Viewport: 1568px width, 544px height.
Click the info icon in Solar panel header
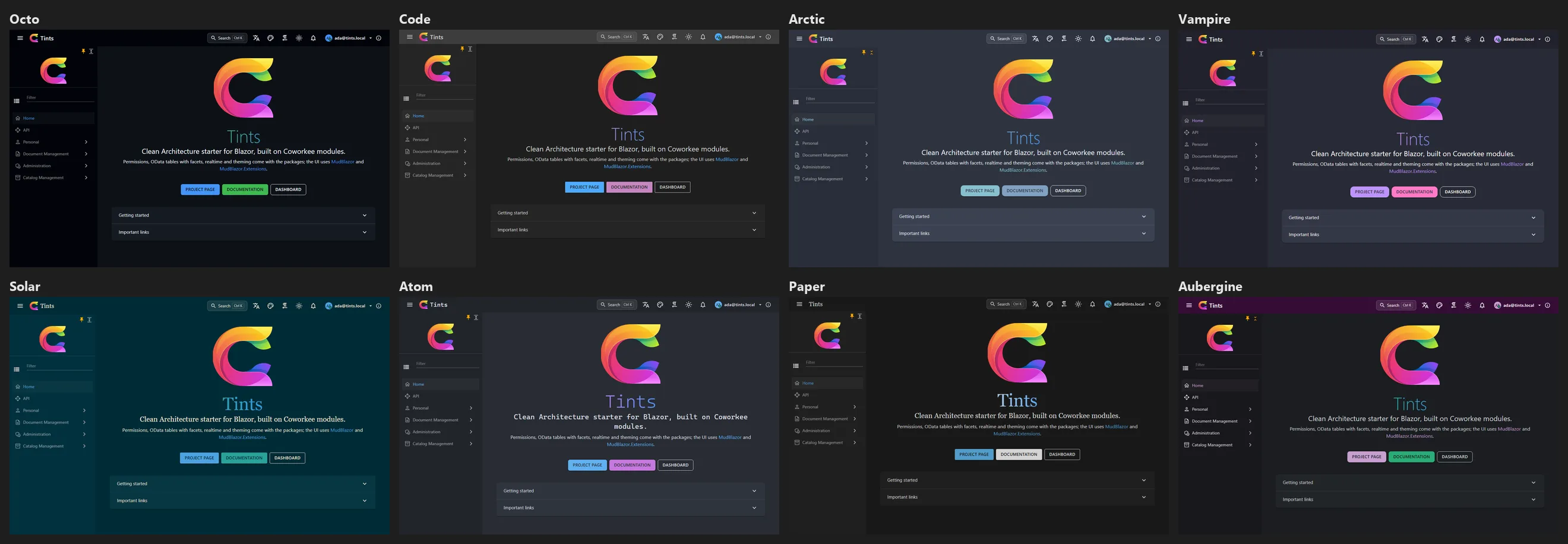click(x=378, y=306)
